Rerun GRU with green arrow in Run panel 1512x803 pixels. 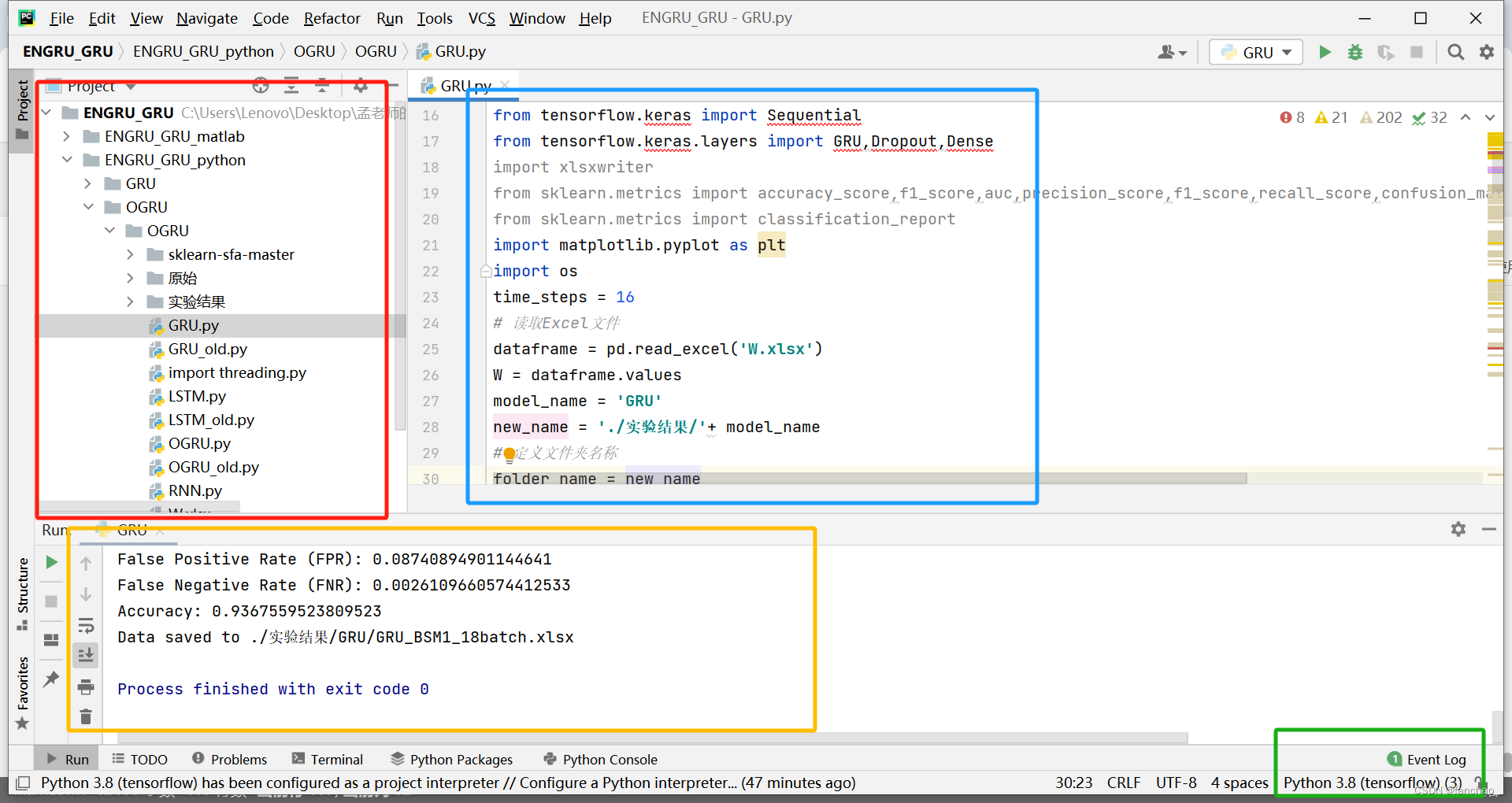click(x=51, y=562)
